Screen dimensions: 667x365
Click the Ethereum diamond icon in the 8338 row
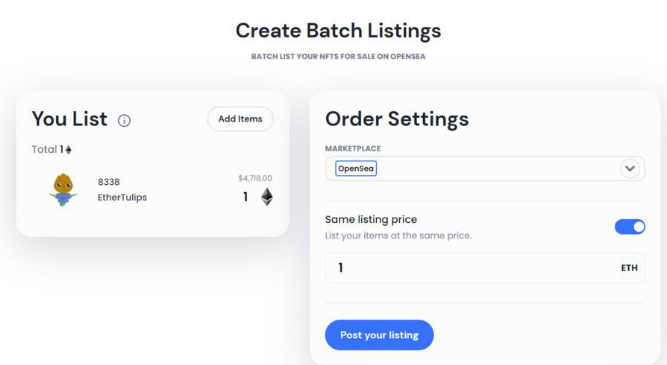[267, 197]
